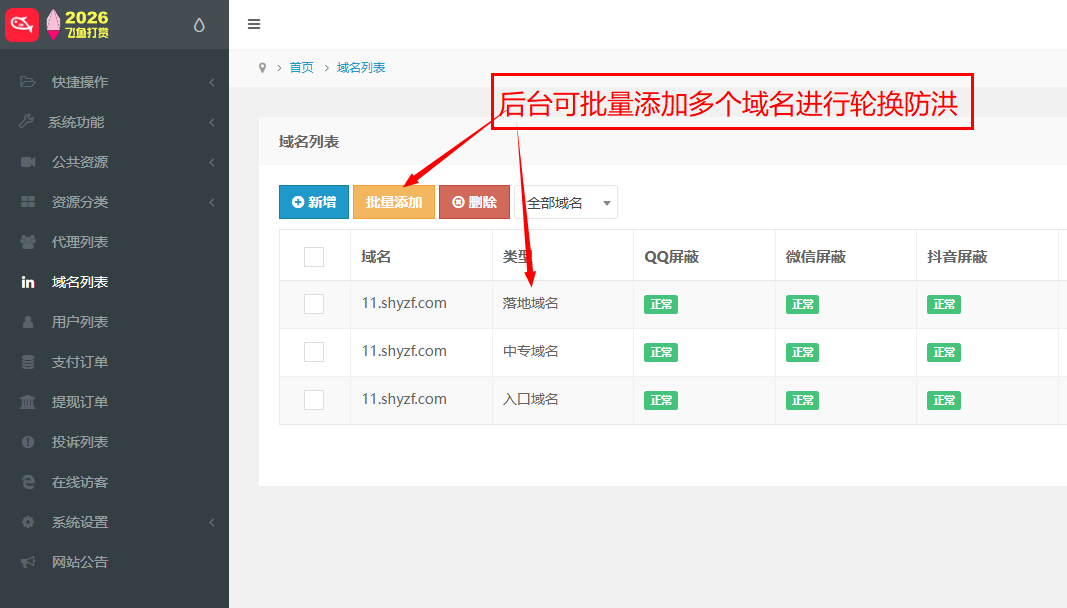Open the 全部域名 filter dropdown
Screen dimensions: 1067x608
coord(566,202)
